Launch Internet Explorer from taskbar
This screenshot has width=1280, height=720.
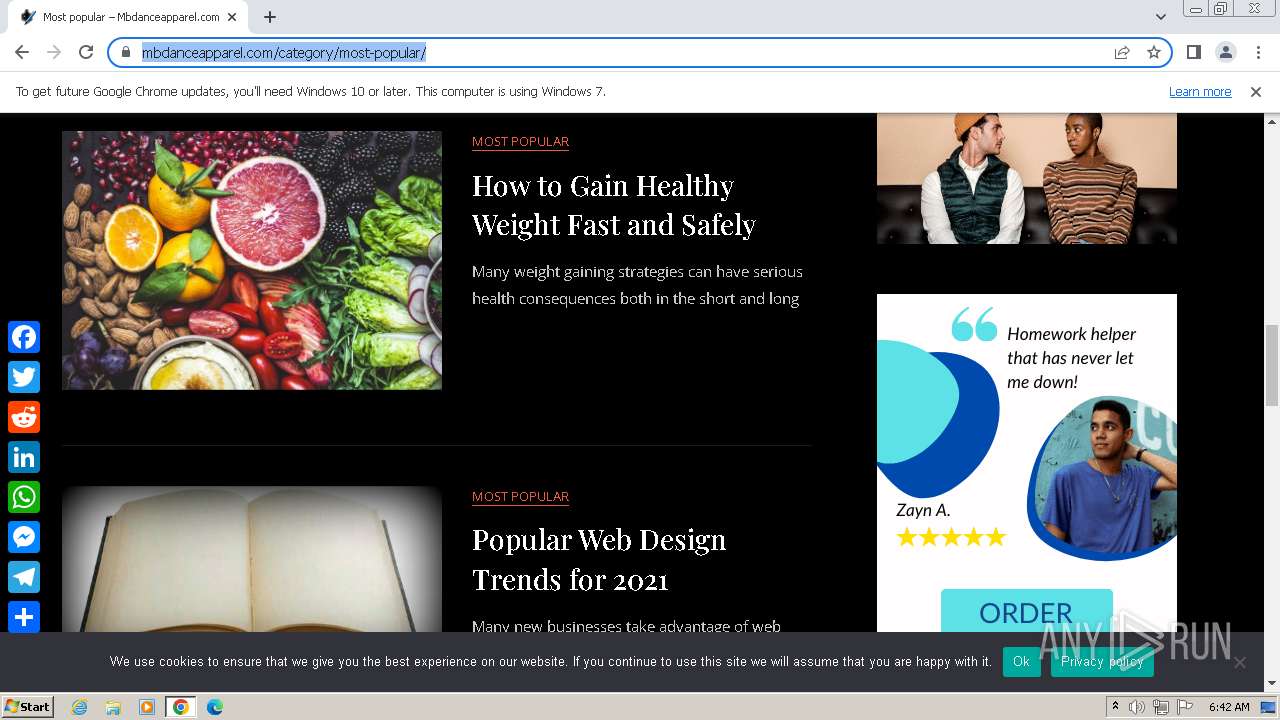(x=79, y=707)
